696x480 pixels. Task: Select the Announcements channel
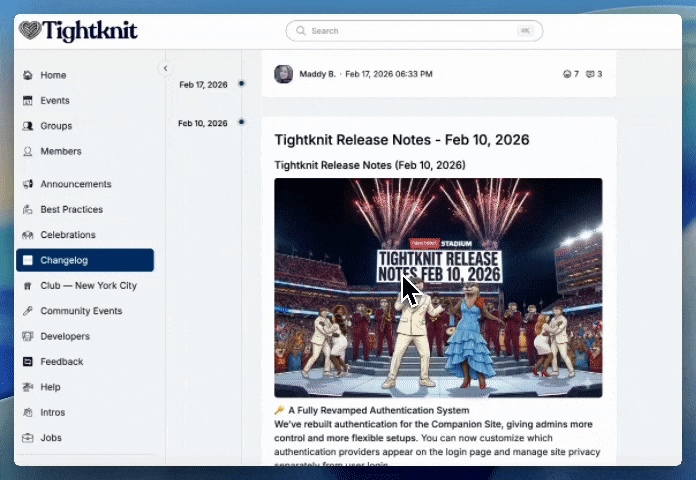(x=85, y=184)
